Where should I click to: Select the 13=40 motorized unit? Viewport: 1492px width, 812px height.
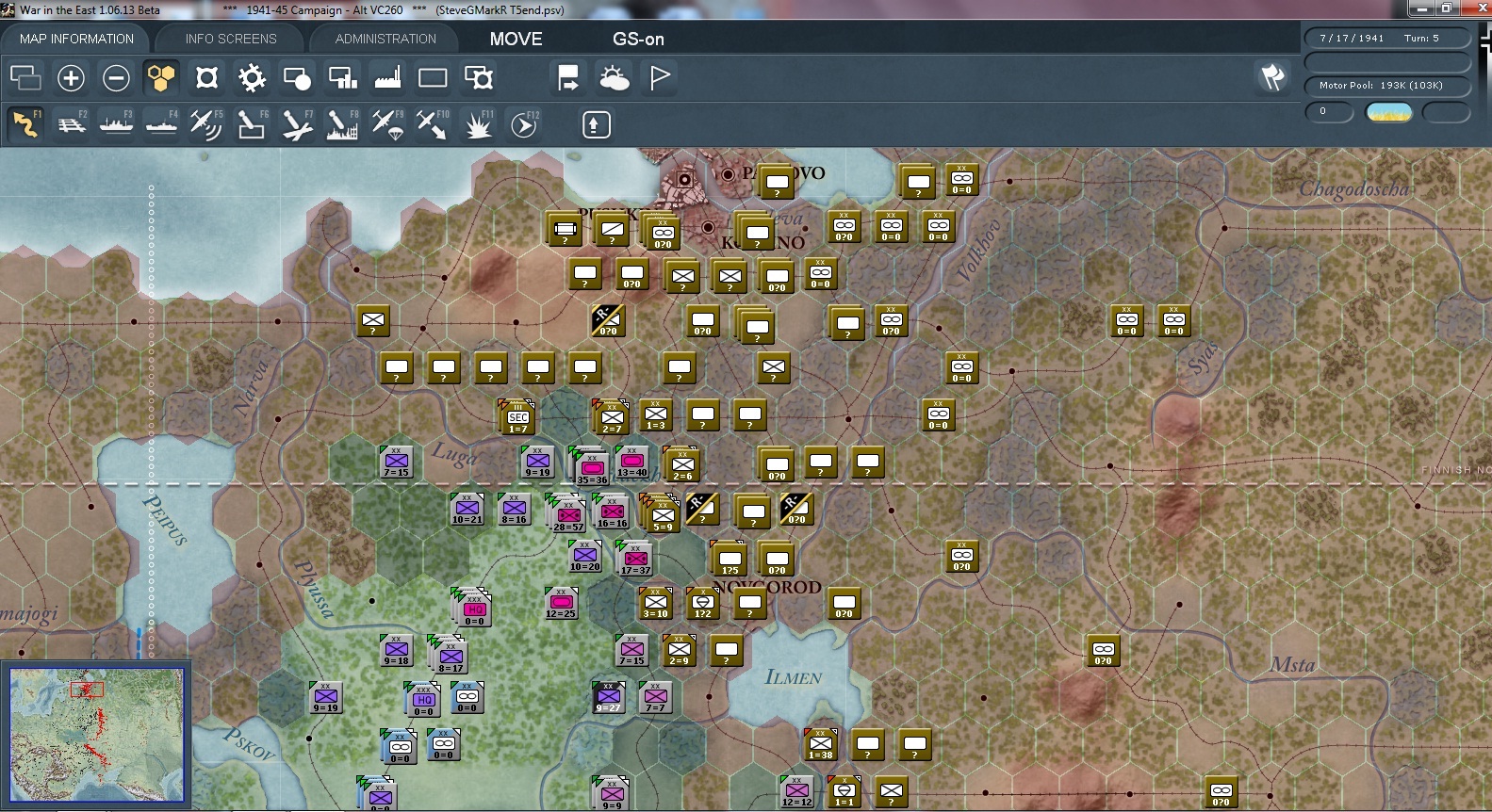631,462
